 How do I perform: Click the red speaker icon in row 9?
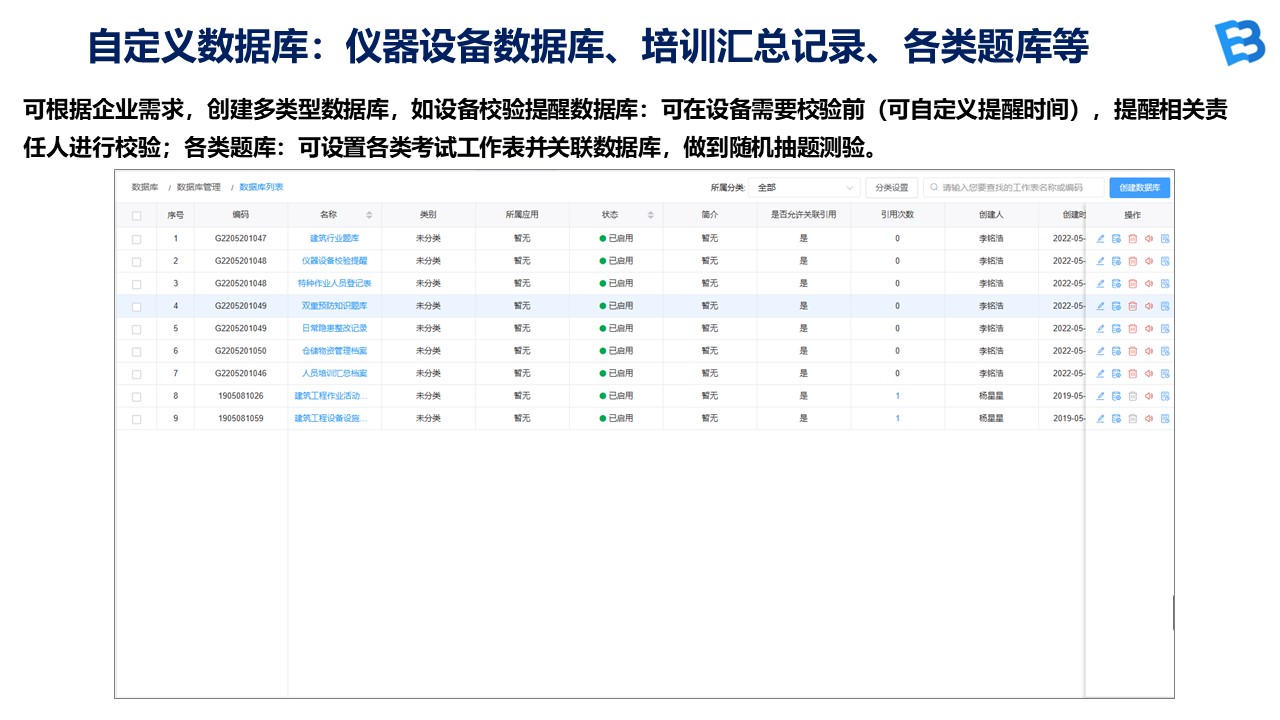point(1148,419)
